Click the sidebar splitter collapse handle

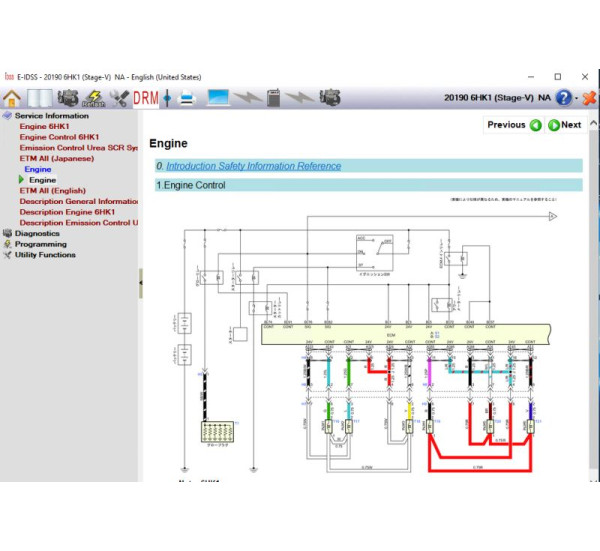click(x=140, y=283)
